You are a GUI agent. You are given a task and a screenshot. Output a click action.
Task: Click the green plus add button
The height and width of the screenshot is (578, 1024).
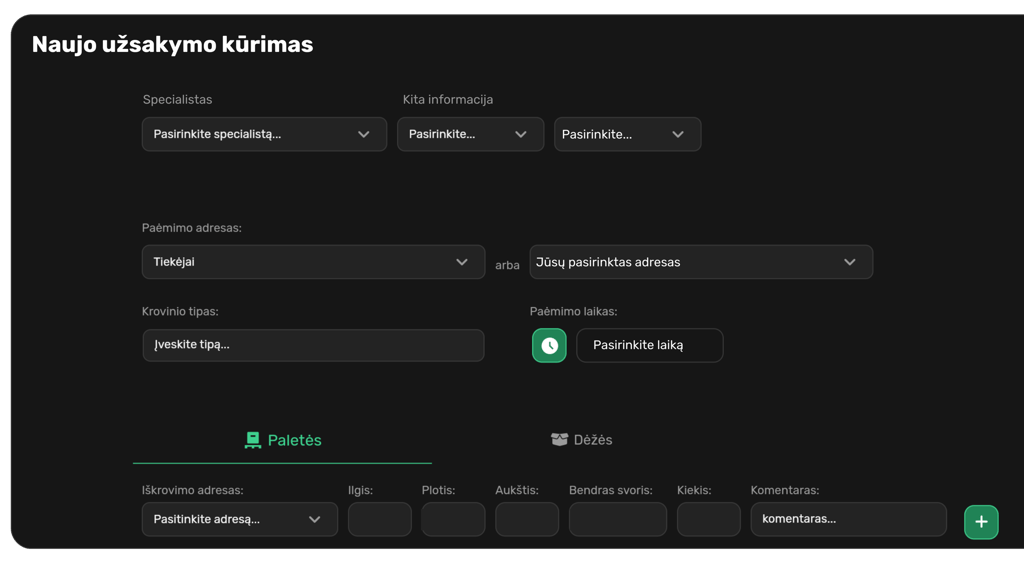coord(981,522)
